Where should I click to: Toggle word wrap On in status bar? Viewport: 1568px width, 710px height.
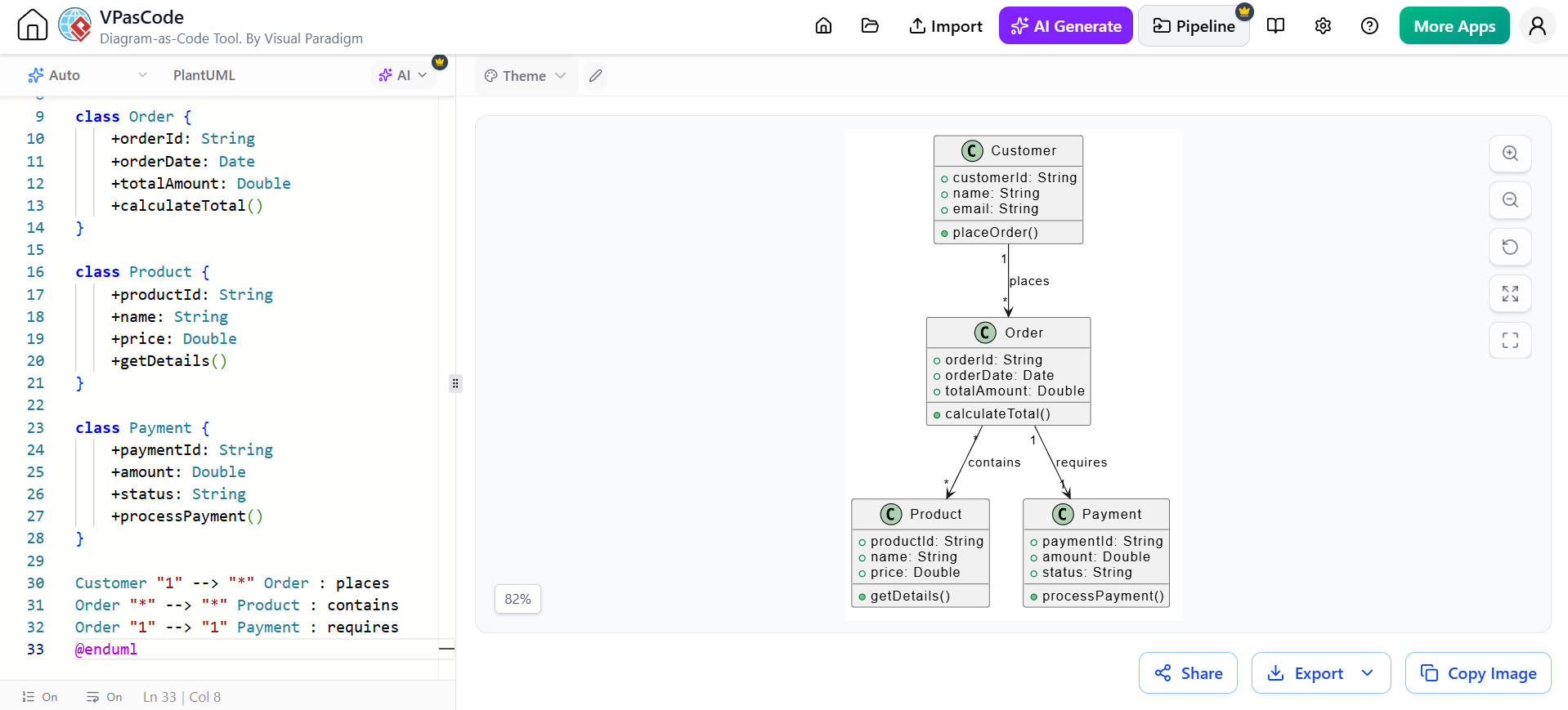point(105,697)
